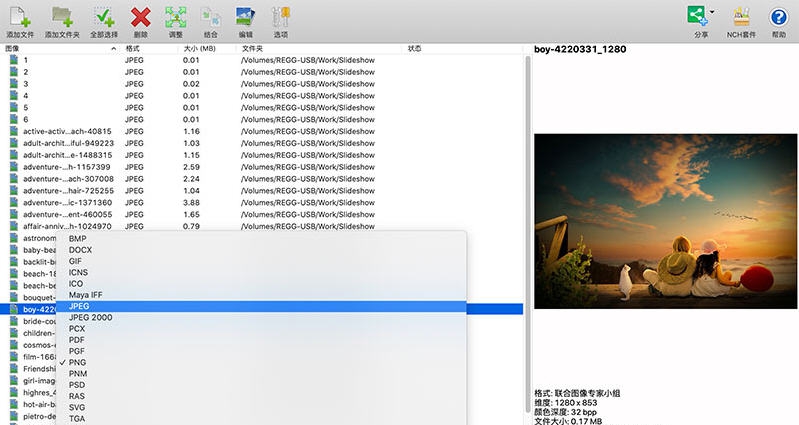The height and width of the screenshot is (425, 799).
Task: Select the highlighted JPEG format option
Action: click(261, 306)
